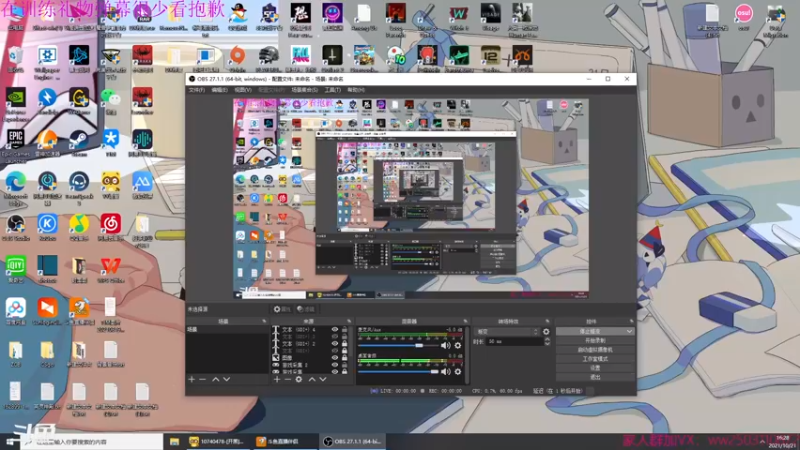
Task: Click Windows search box on taskbar
Action: click(92, 442)
